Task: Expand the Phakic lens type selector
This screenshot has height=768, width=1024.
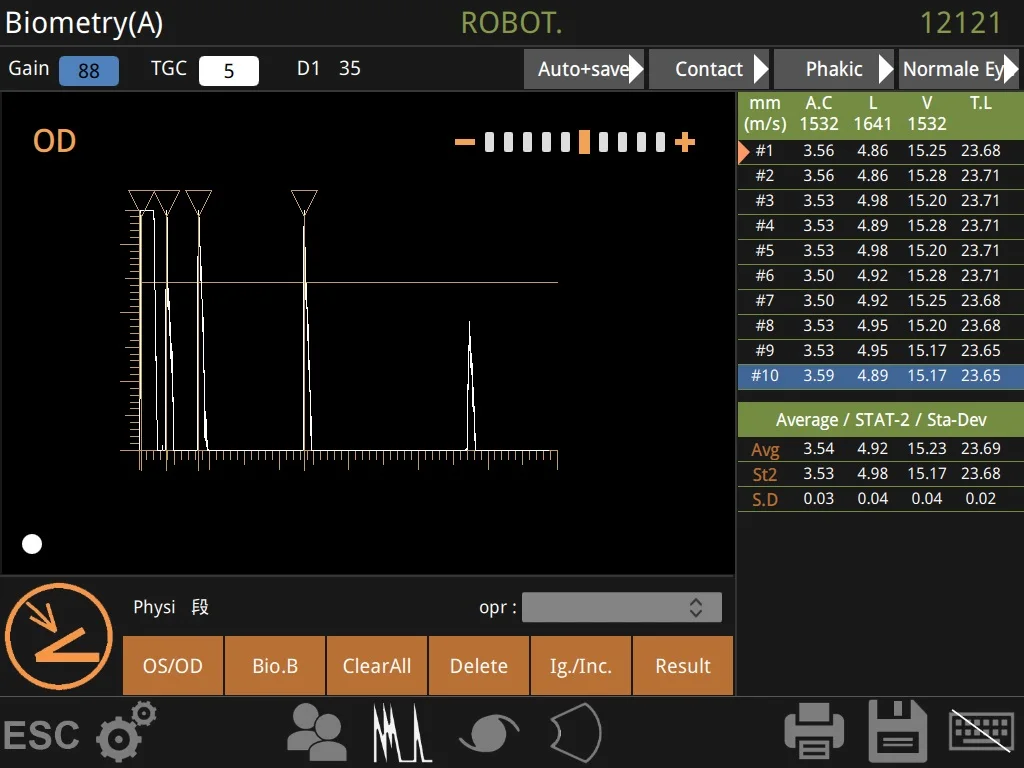Action: click(x=835, y=69)
